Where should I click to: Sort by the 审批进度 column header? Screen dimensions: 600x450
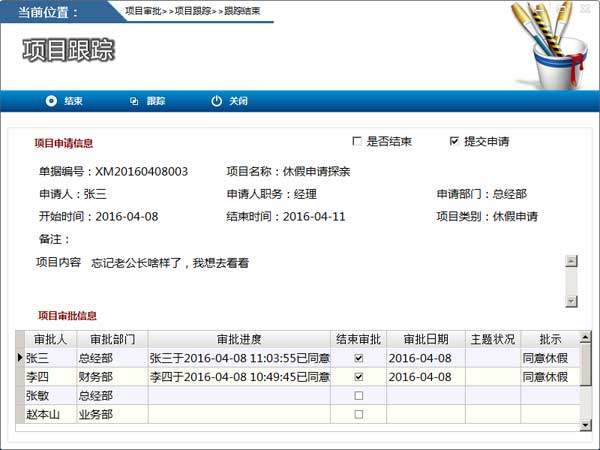[x=239, y=339]
